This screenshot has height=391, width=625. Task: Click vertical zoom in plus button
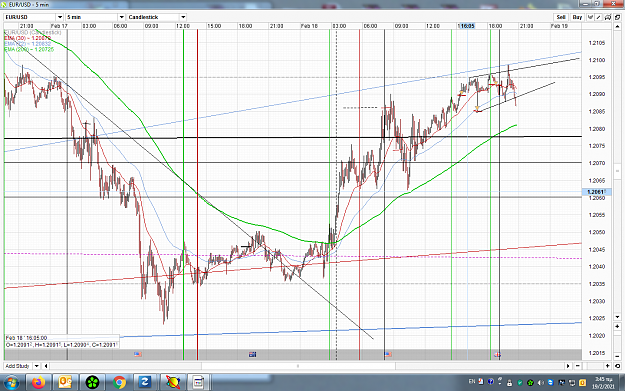[x=617, y=326]
